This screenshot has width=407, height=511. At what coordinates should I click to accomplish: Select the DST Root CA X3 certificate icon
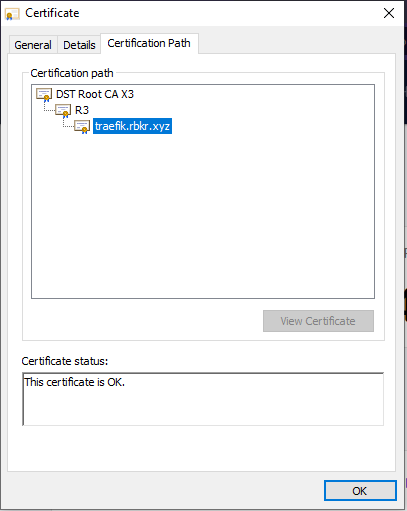click(44, 95)
